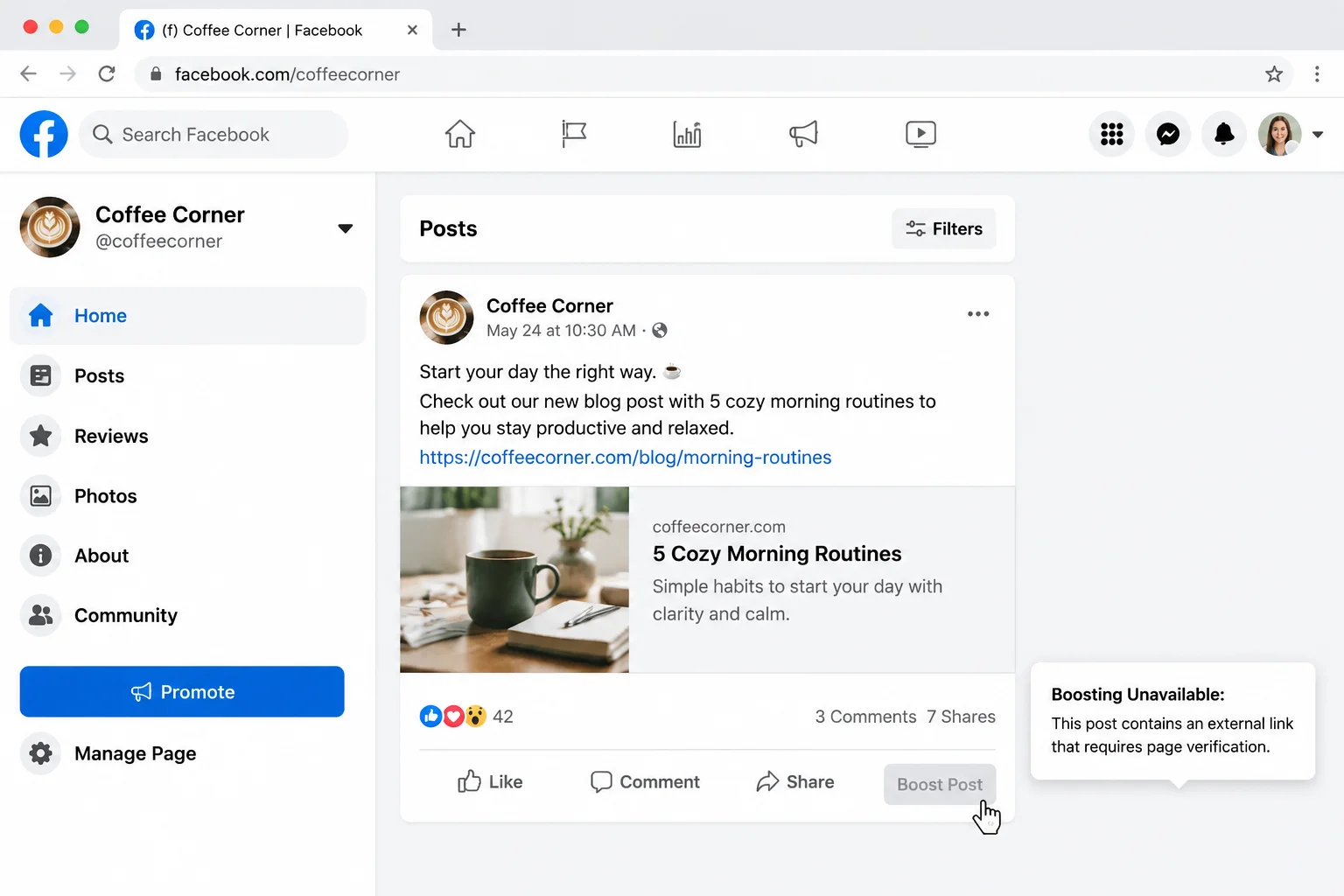The height and width of the screenshot is (896, 1344).
Task: Like the Coffee Corner post
Action: pos(490,781)
